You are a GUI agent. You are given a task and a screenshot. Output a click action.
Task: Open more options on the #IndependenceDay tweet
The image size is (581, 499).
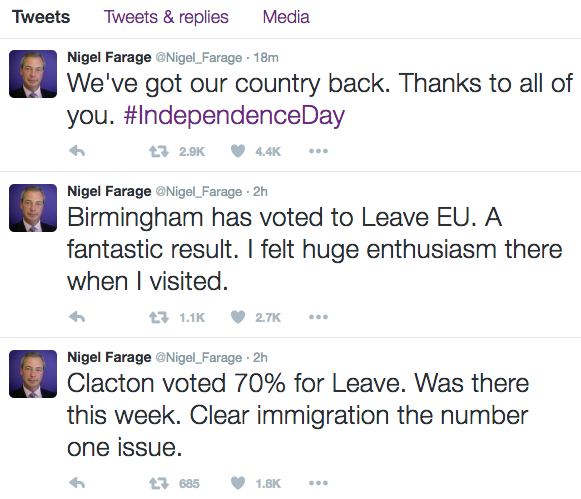click(318, 151)
